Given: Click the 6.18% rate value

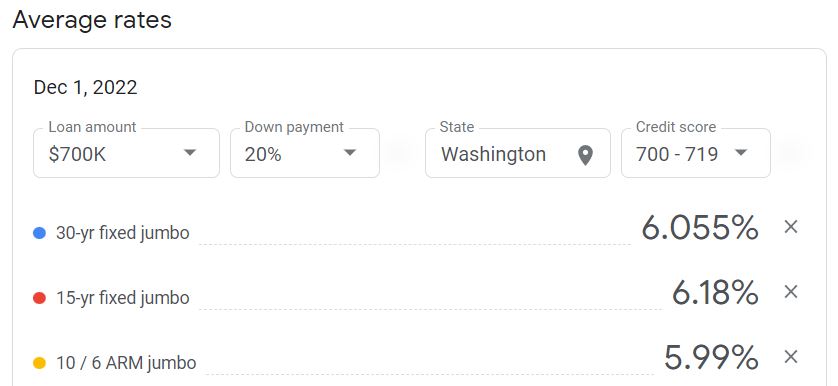Looking at the screenshot, I should [715, 292].
